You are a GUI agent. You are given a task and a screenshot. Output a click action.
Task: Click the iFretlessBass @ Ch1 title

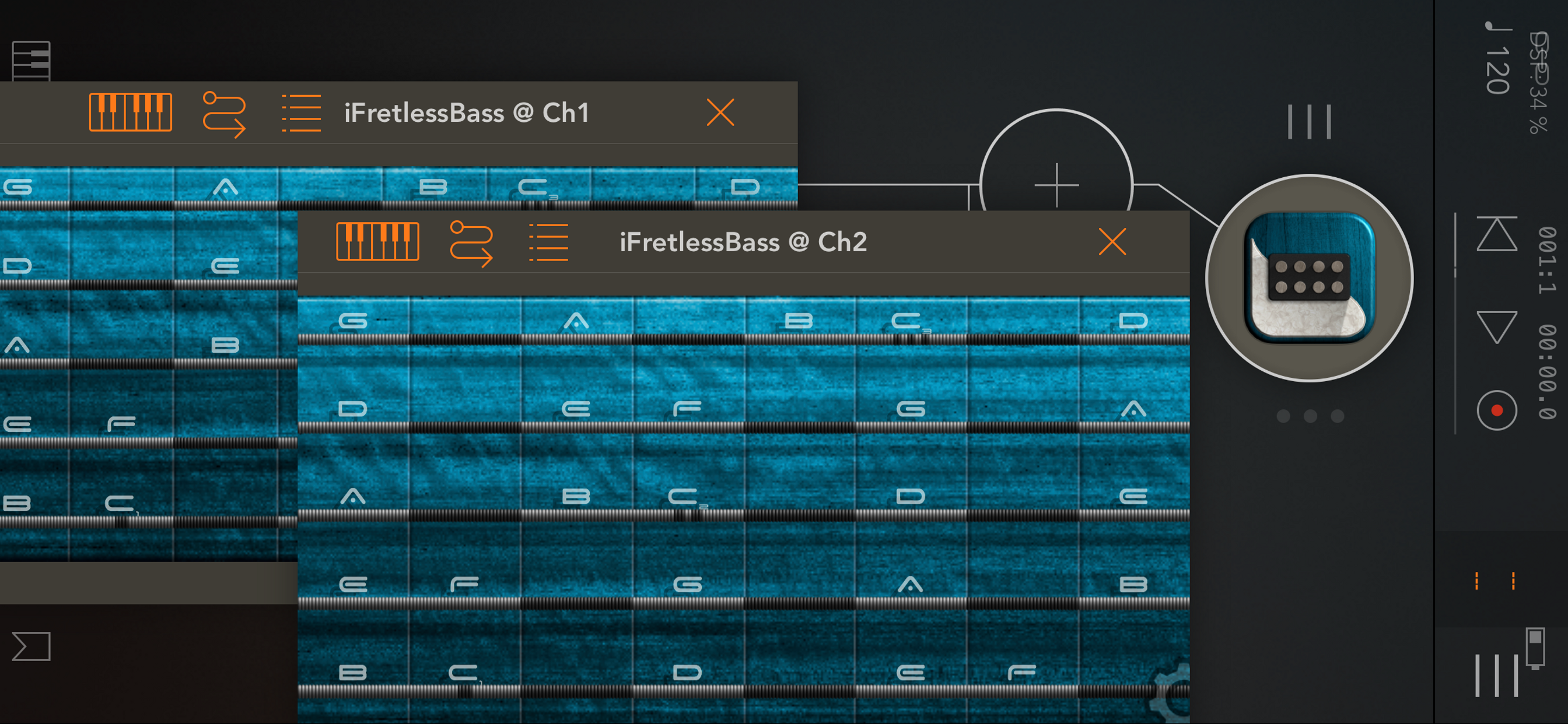coord(467,113)
